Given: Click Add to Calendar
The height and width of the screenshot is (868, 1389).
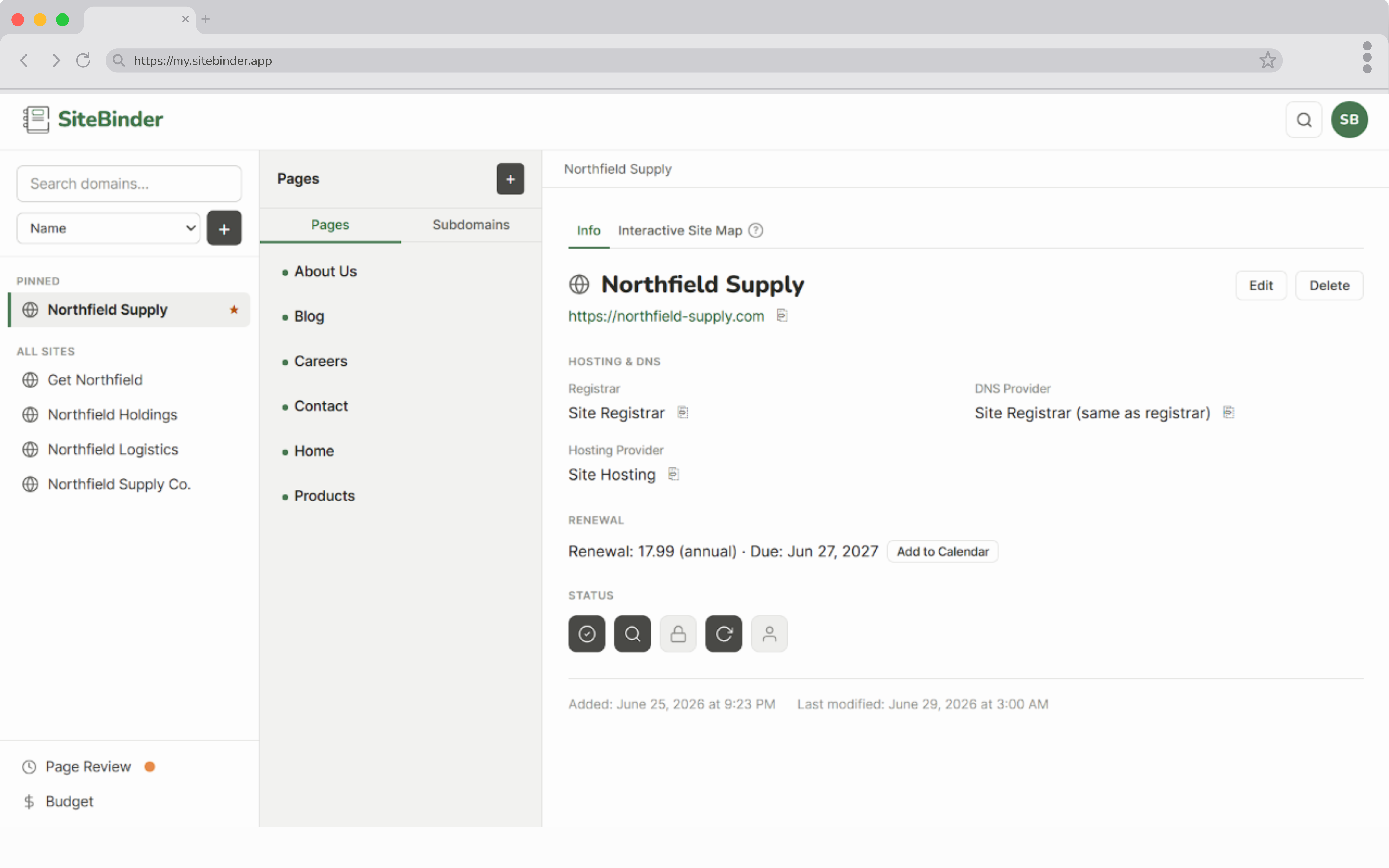Looking at the screenshot, I should (942, 551).
